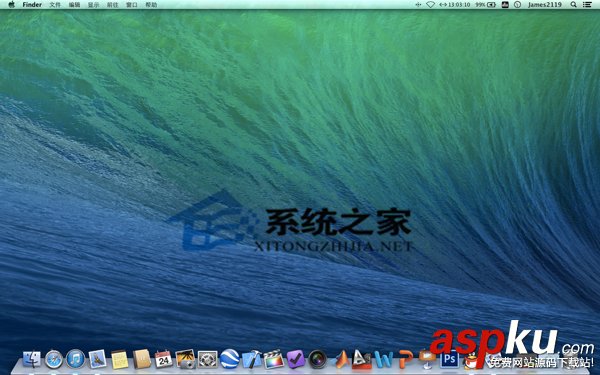The height and width of the screenshot is (375, 600).
Task: Open the 帮助 menu
Action: coord(151,5)
